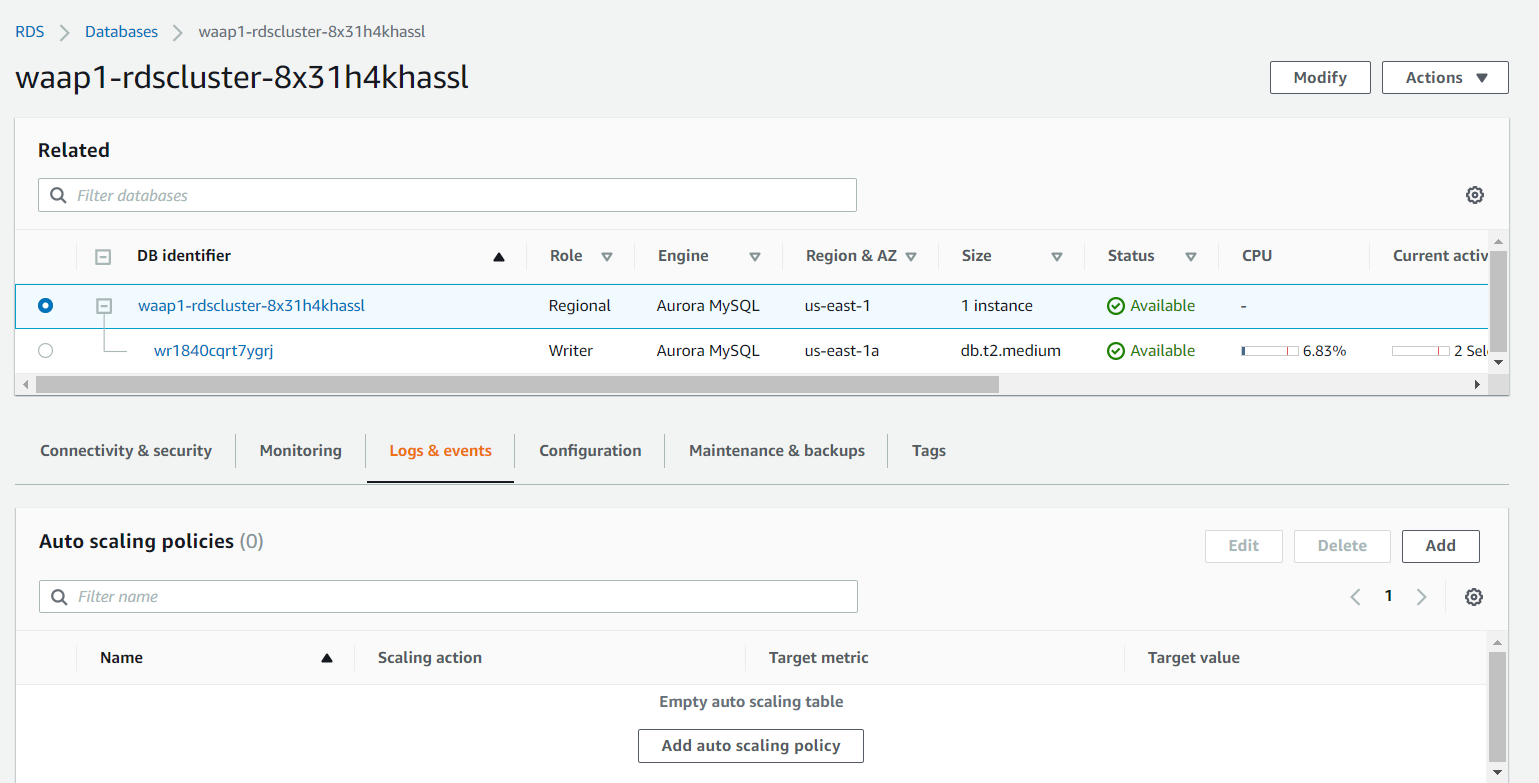This screenshot has height=783, width=1539.
Task: Sort by Role column
Action: click(607, 257)
